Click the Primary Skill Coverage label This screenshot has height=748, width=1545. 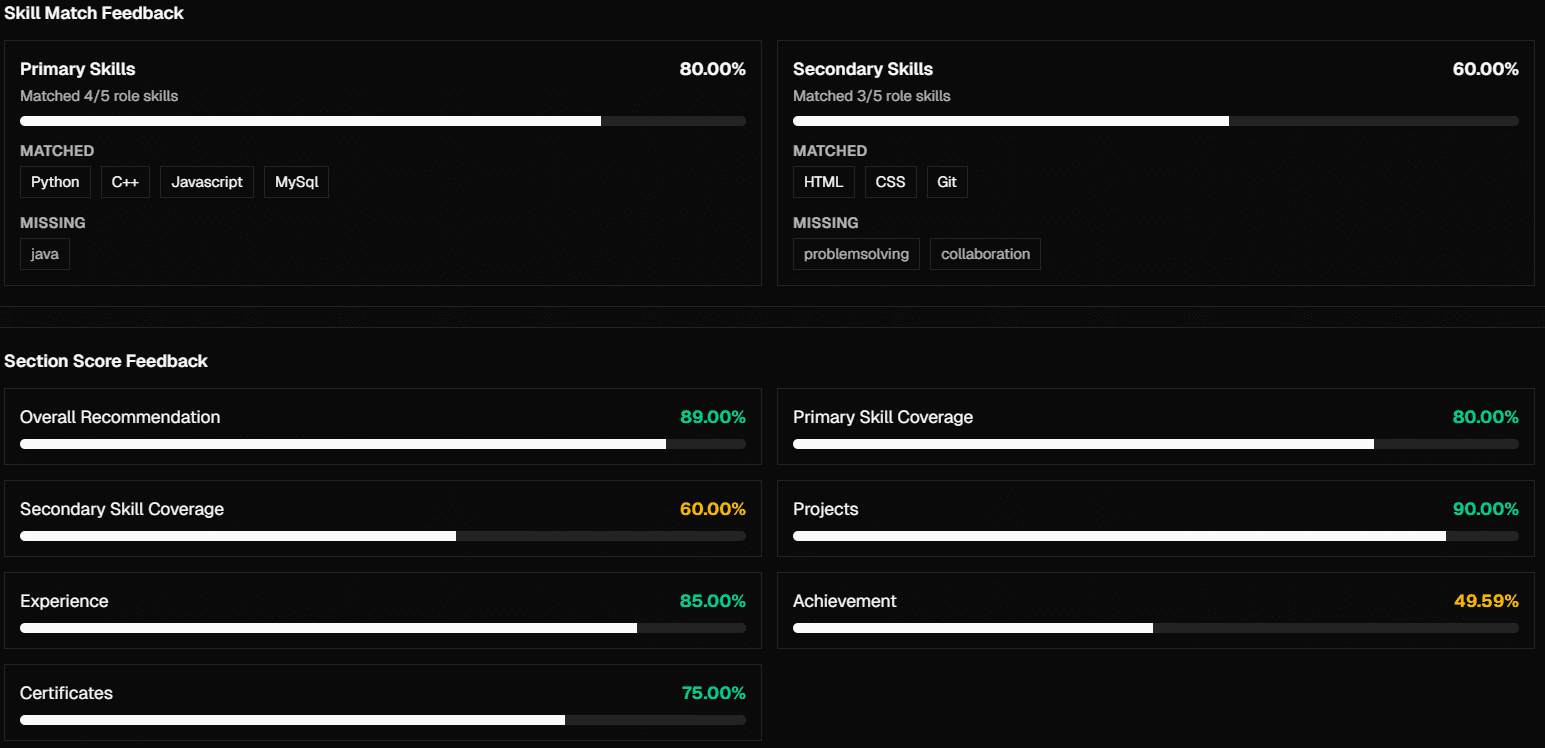[x=883, y=417]
